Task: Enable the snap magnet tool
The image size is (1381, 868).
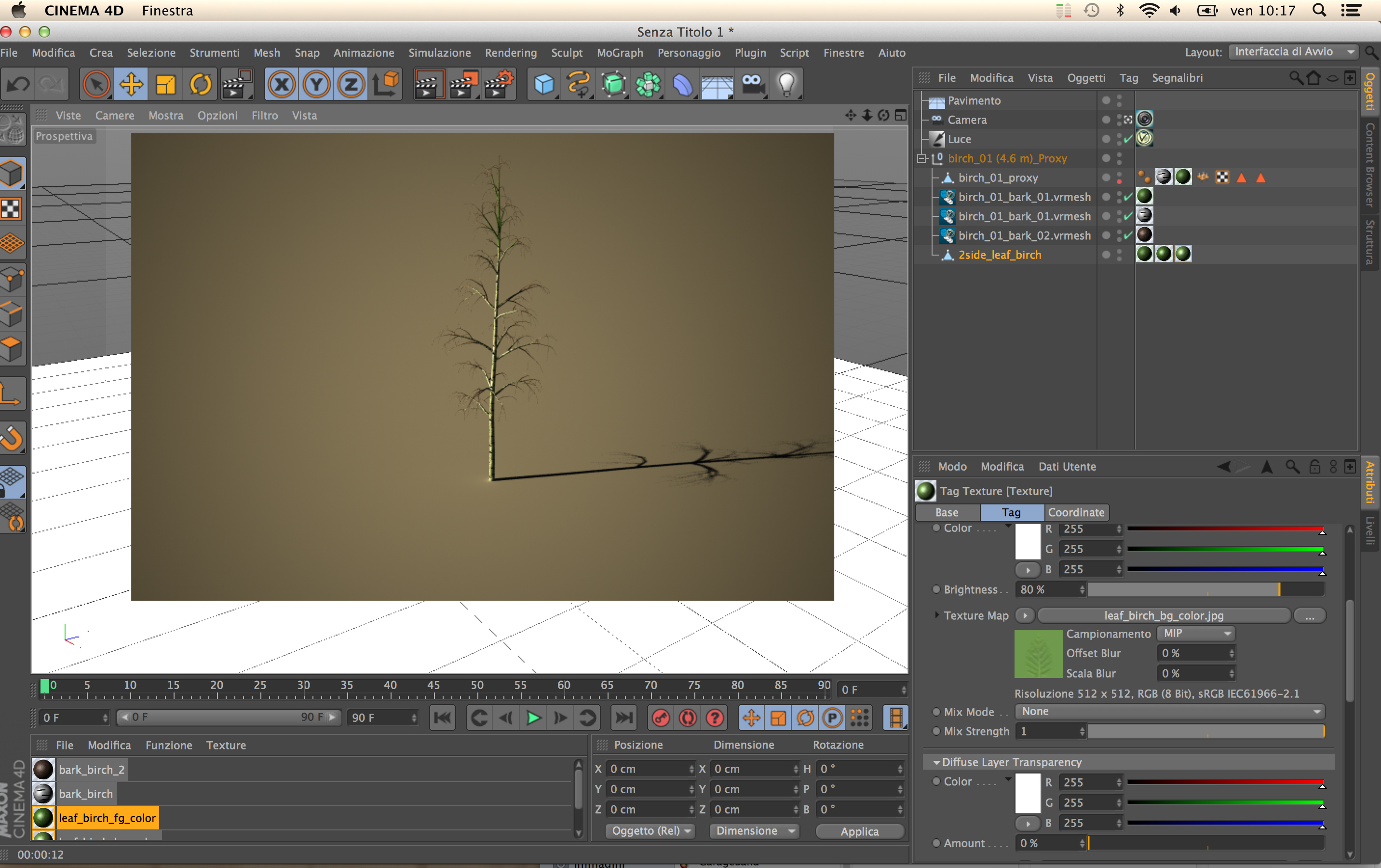Action: point(13,438)
